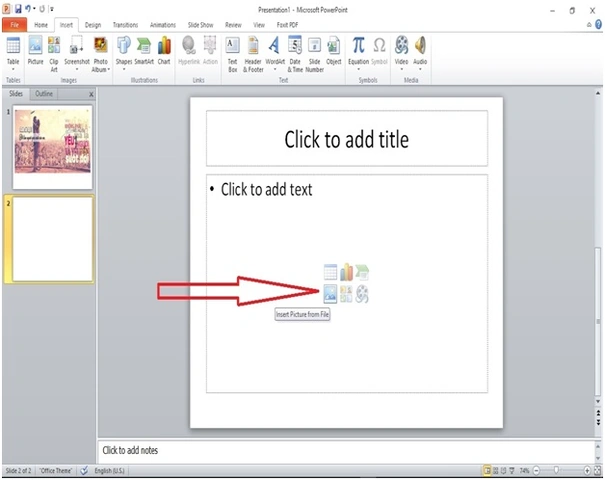Customize Quick Access Toolbar dropdown arrow
Viewport: 605px width, 480px height.
pos(52,9)
